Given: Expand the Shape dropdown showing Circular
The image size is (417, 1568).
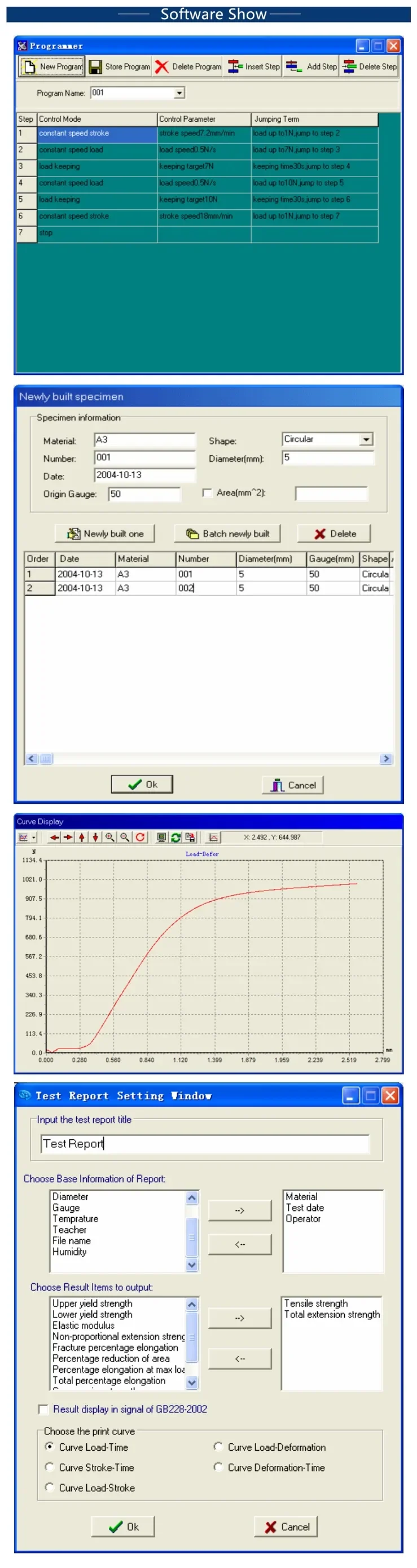Looking at the screenshot, I should (x=366, y=439).
